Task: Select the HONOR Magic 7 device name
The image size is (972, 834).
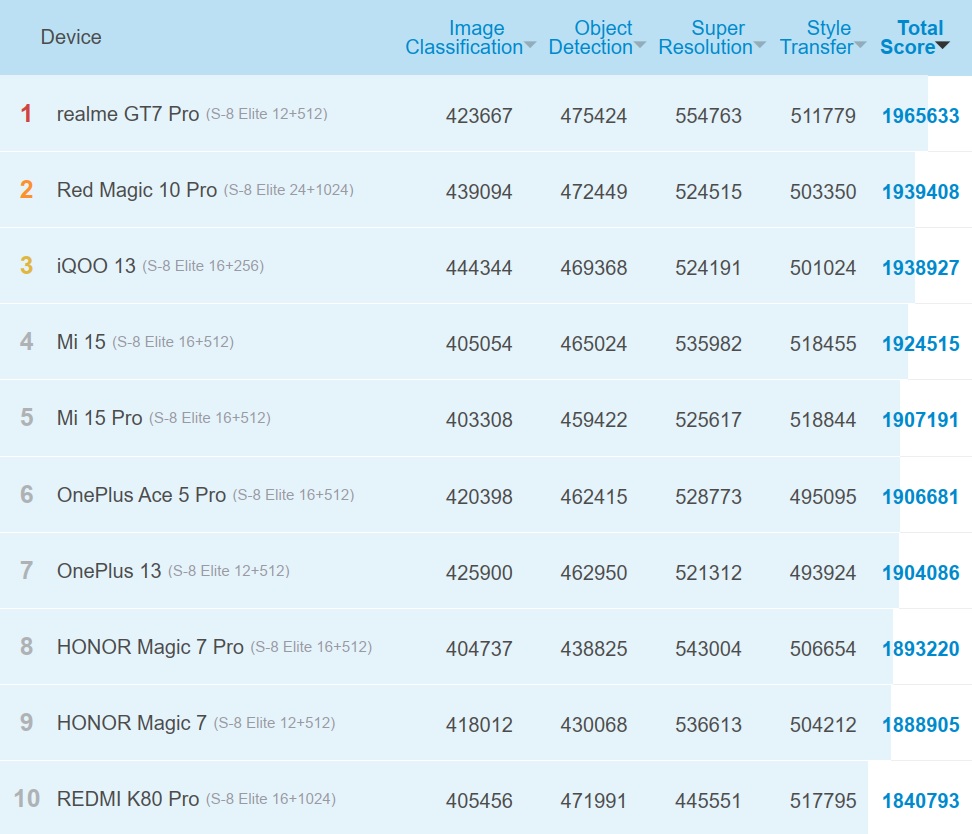Action: click(x=132, y=723)
